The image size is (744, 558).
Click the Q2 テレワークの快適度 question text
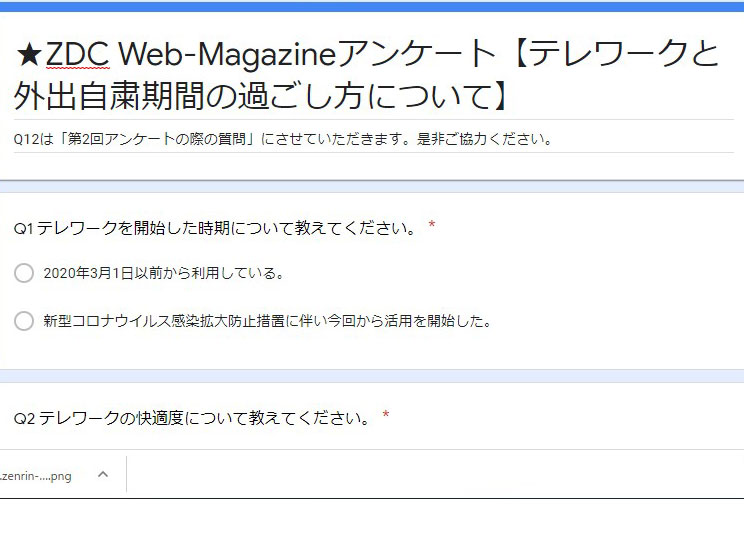[x=192, y=418]
